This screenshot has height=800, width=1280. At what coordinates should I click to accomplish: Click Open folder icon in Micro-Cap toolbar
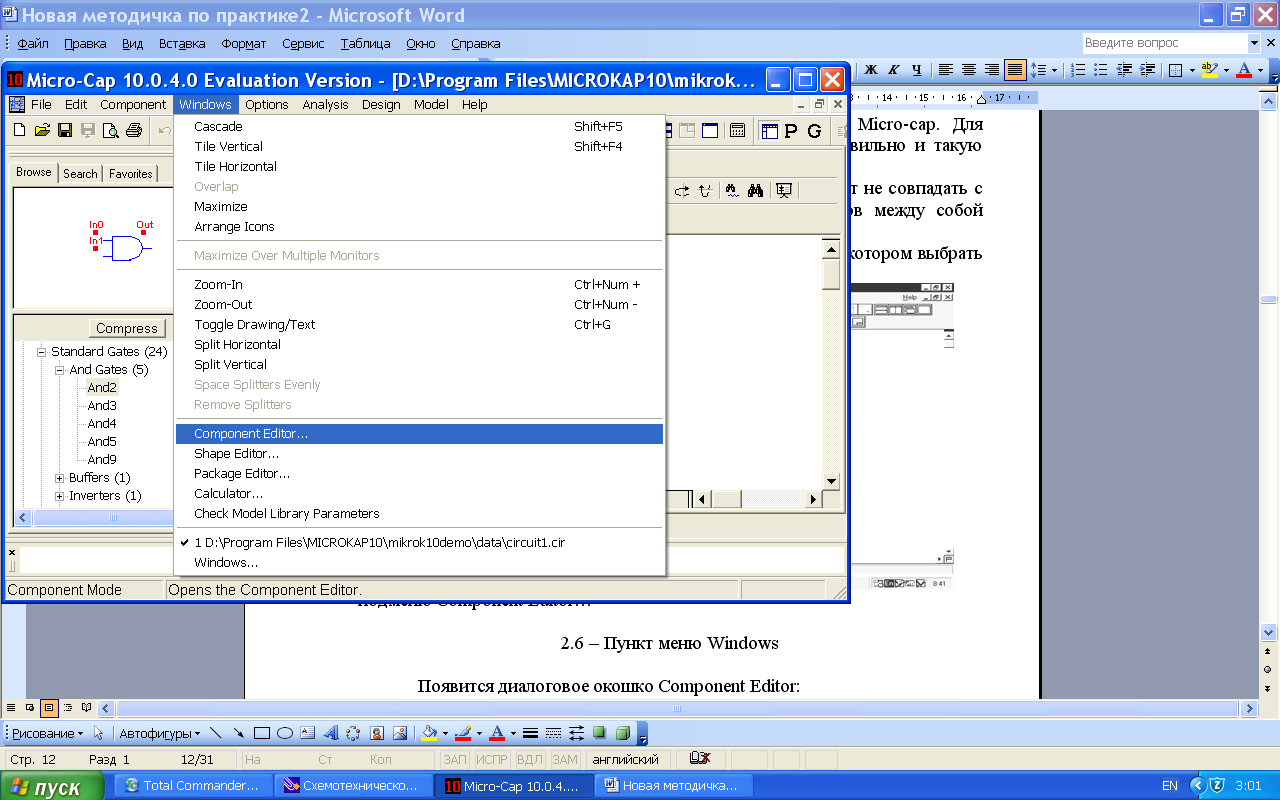[x=42, y=130]
